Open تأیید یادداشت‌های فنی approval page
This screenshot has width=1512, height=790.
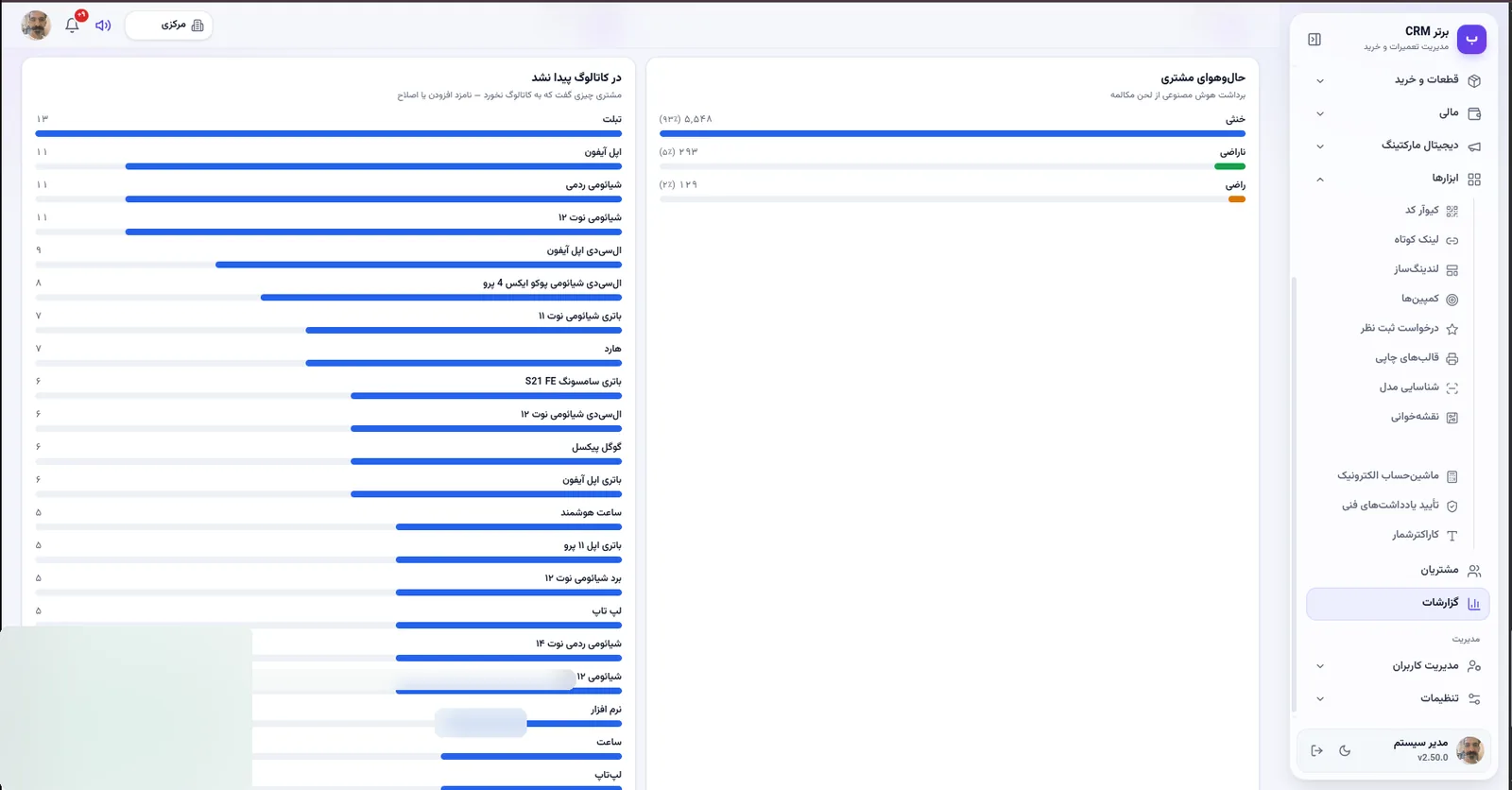click(x=1399, y=506)
